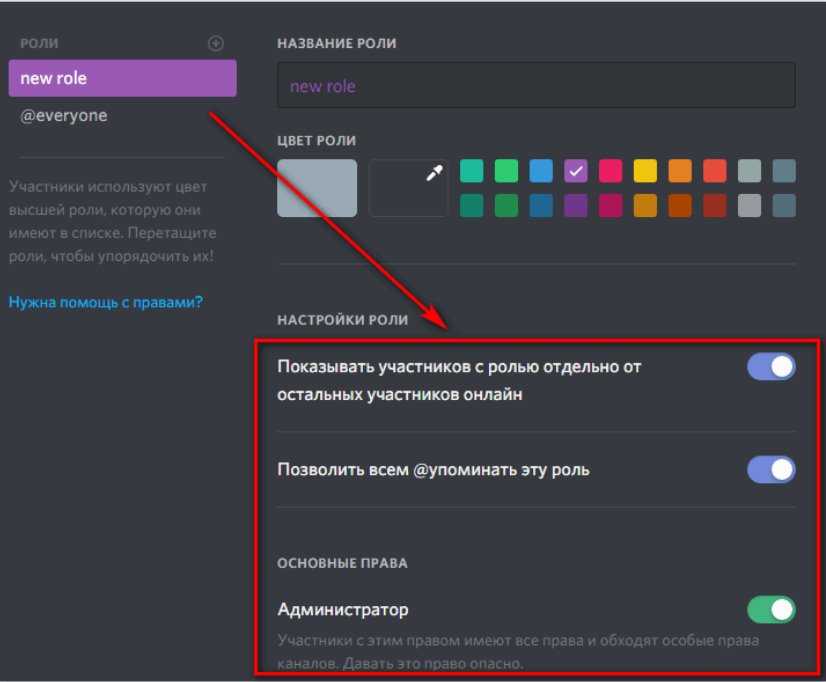Screen dimensions: 826x682
Task: Pick the teal color swatch
Action: tap(472, 171)
